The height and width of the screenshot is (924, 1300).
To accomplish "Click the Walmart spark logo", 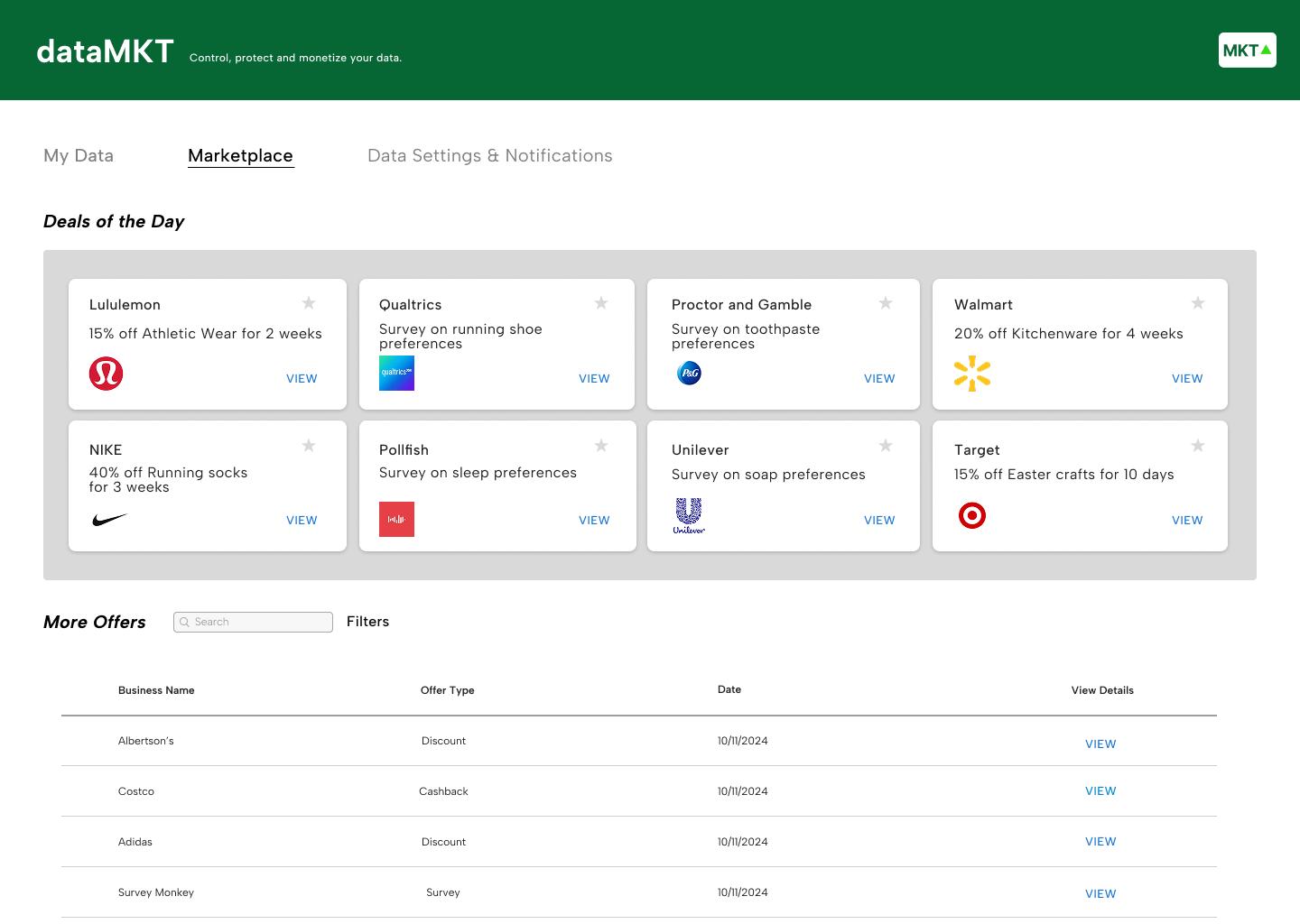I will pos(972,374).
